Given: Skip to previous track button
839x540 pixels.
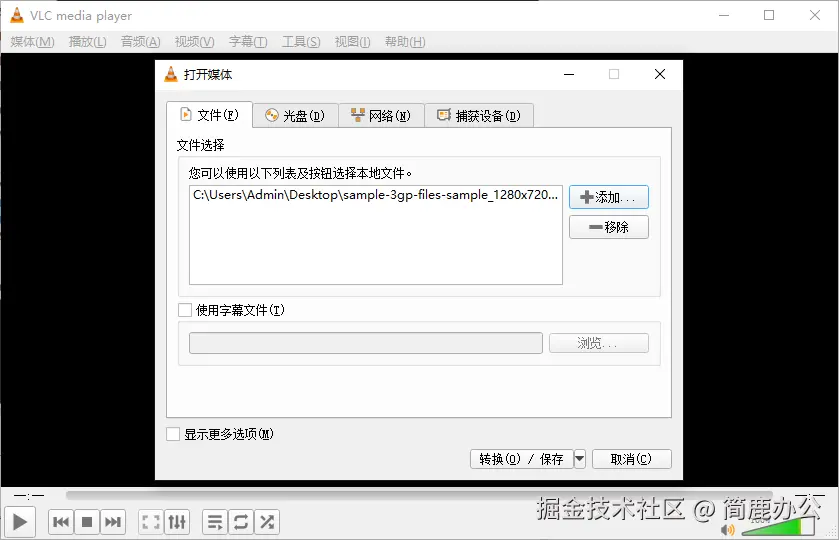Looking at the screenshot, I should (x=61, y=522).
